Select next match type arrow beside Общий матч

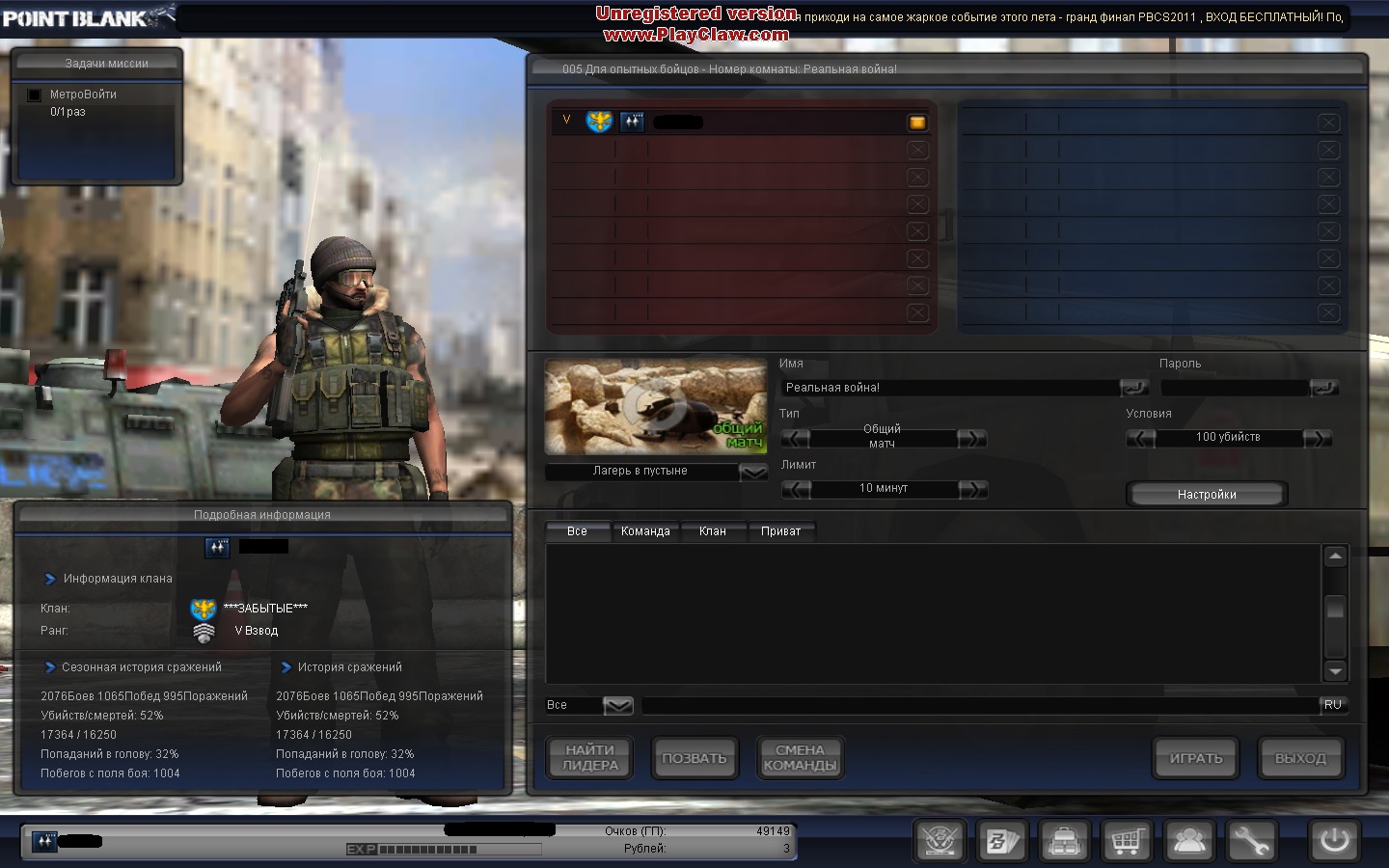pos(971,439)
